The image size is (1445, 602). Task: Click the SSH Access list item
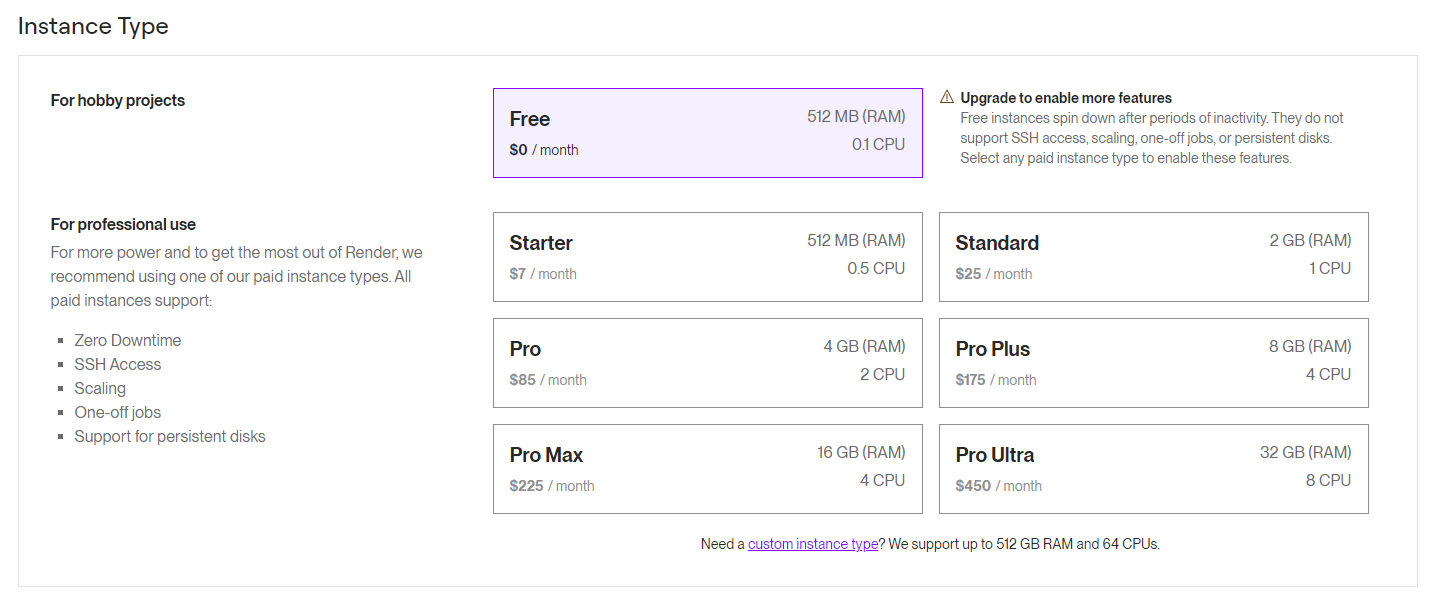(117, 364)
